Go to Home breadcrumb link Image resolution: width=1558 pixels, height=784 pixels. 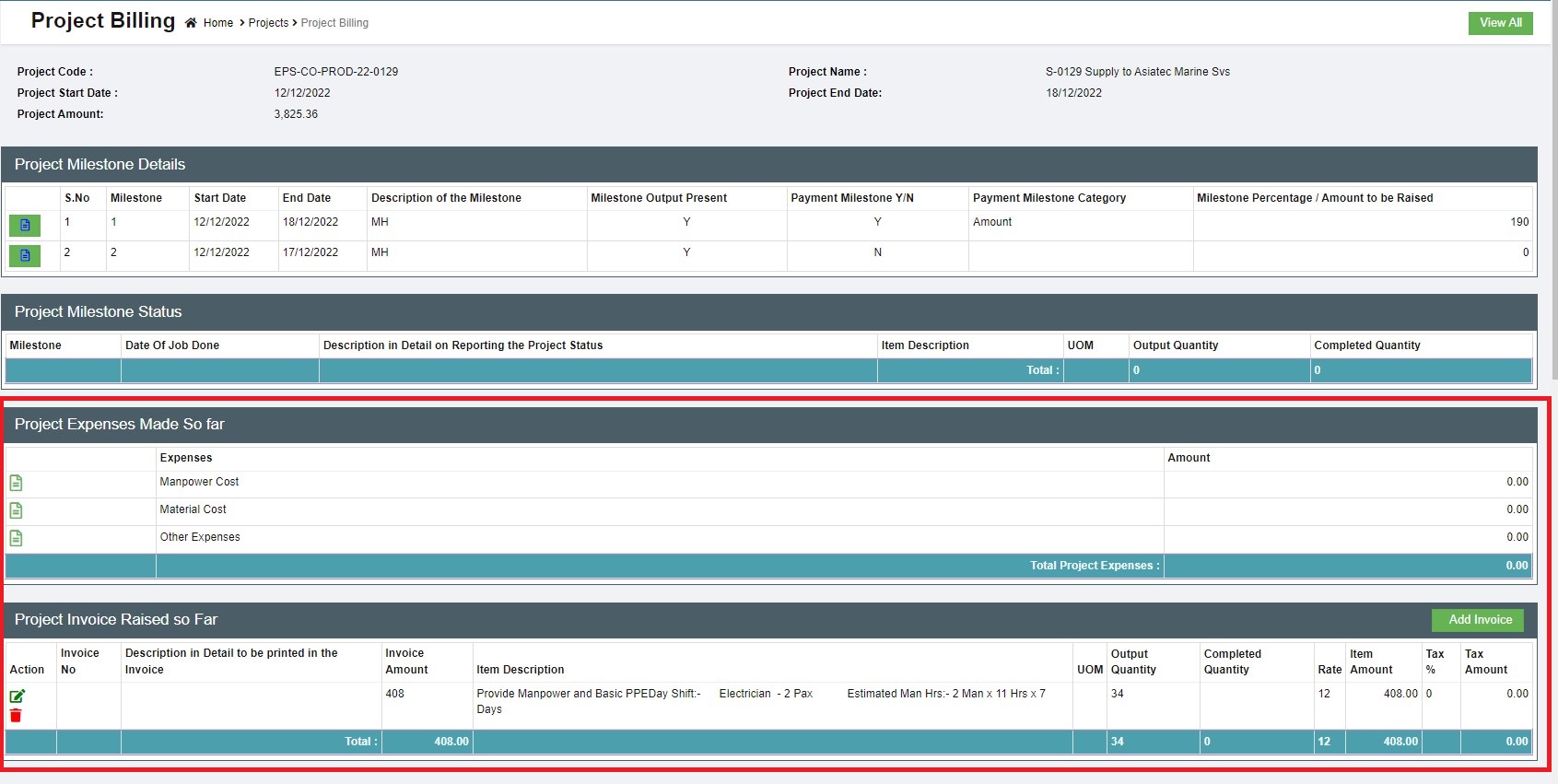click(x=218, y=23)
